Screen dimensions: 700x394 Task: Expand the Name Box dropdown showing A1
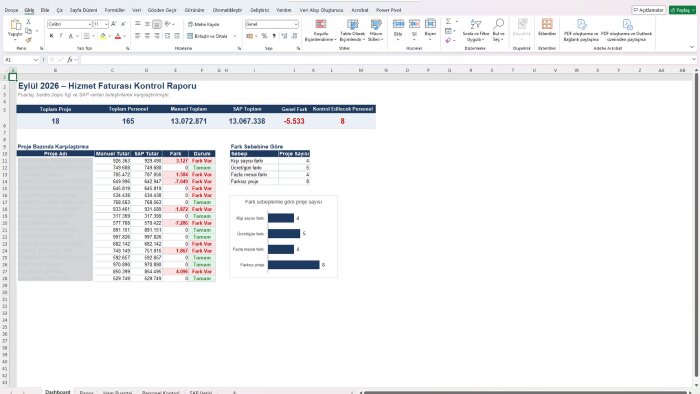(x=36, y=59)
